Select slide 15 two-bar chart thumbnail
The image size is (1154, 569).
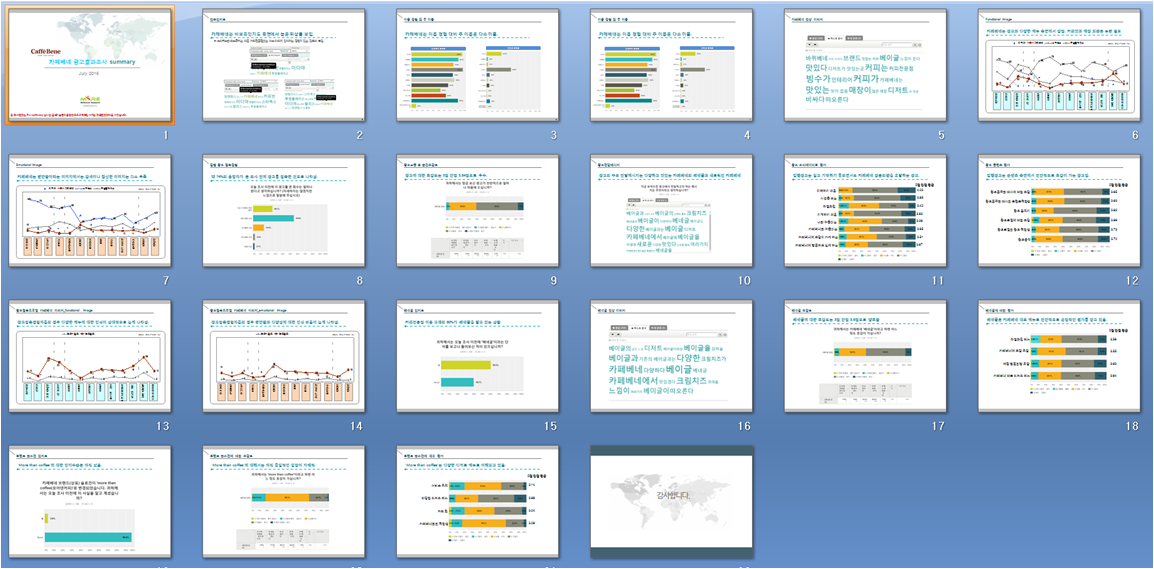click(478, 356)
